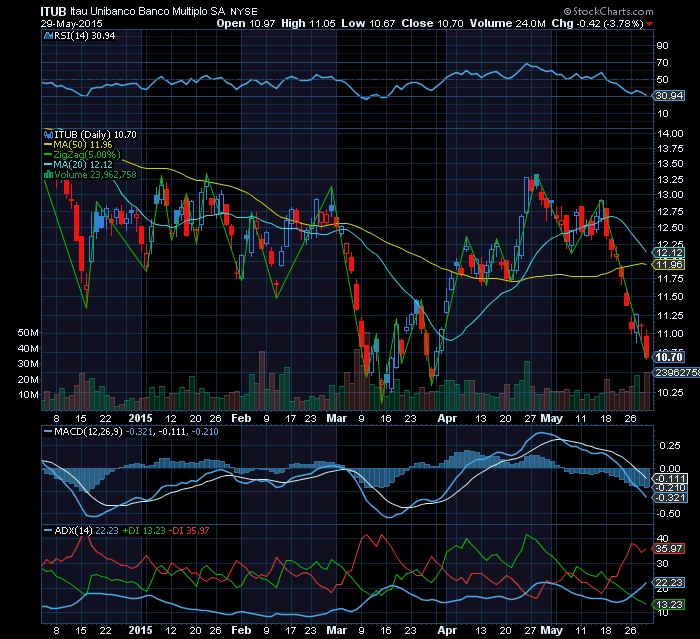Click the NYSE exchange label
The width and height of the screenshot is (700, 639).
tap(244, 12)
